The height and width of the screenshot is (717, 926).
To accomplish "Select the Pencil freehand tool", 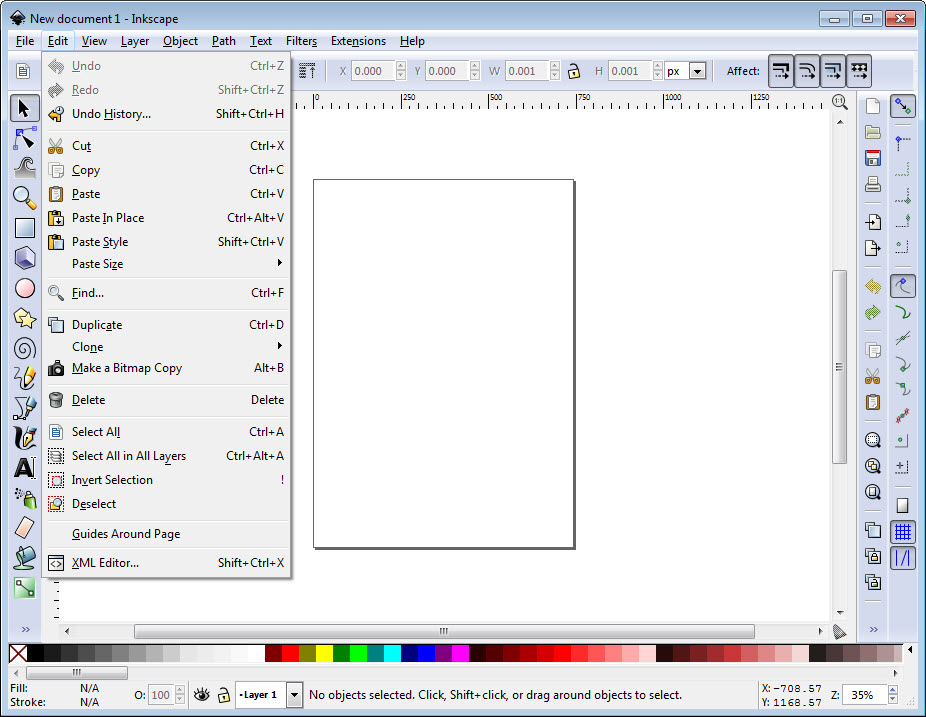I will pyautogui.click(x=24, y=378).
